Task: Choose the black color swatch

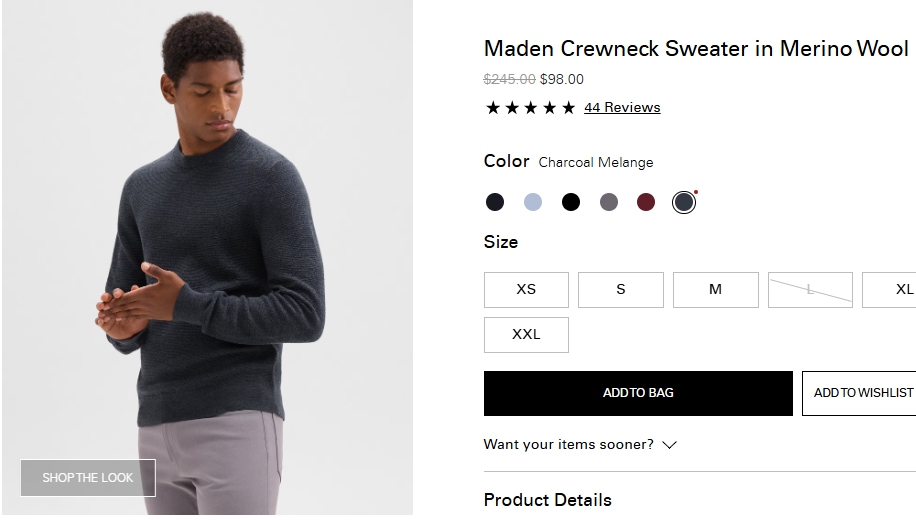Action: (x=571, y=202)
